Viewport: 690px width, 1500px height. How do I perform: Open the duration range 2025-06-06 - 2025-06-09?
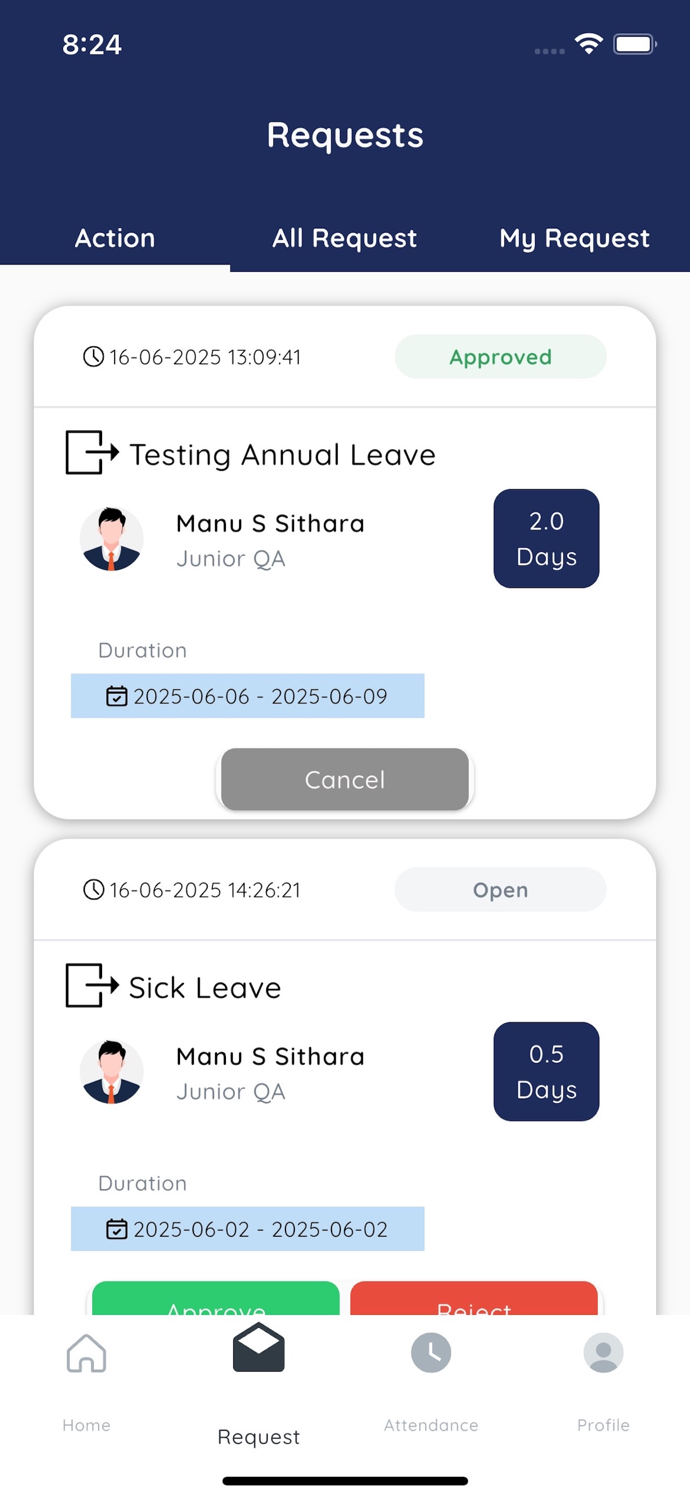[247, 696]
